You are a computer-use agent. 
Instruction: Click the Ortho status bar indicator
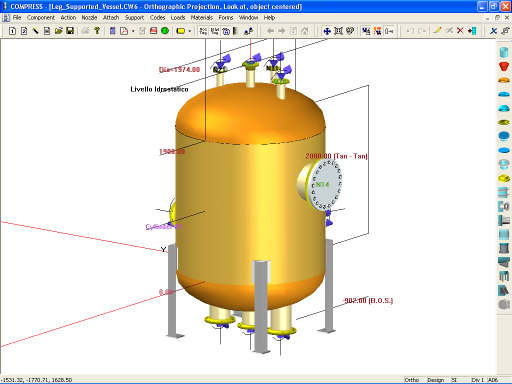[412, 380]
